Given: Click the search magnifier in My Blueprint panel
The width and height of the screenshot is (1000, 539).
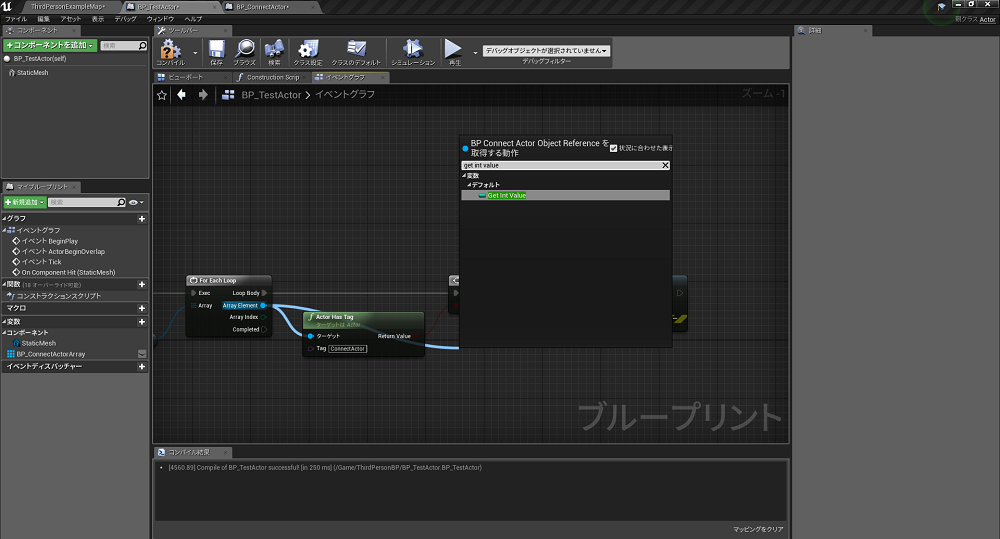Looking at the screenshot, I should point(121,202).
